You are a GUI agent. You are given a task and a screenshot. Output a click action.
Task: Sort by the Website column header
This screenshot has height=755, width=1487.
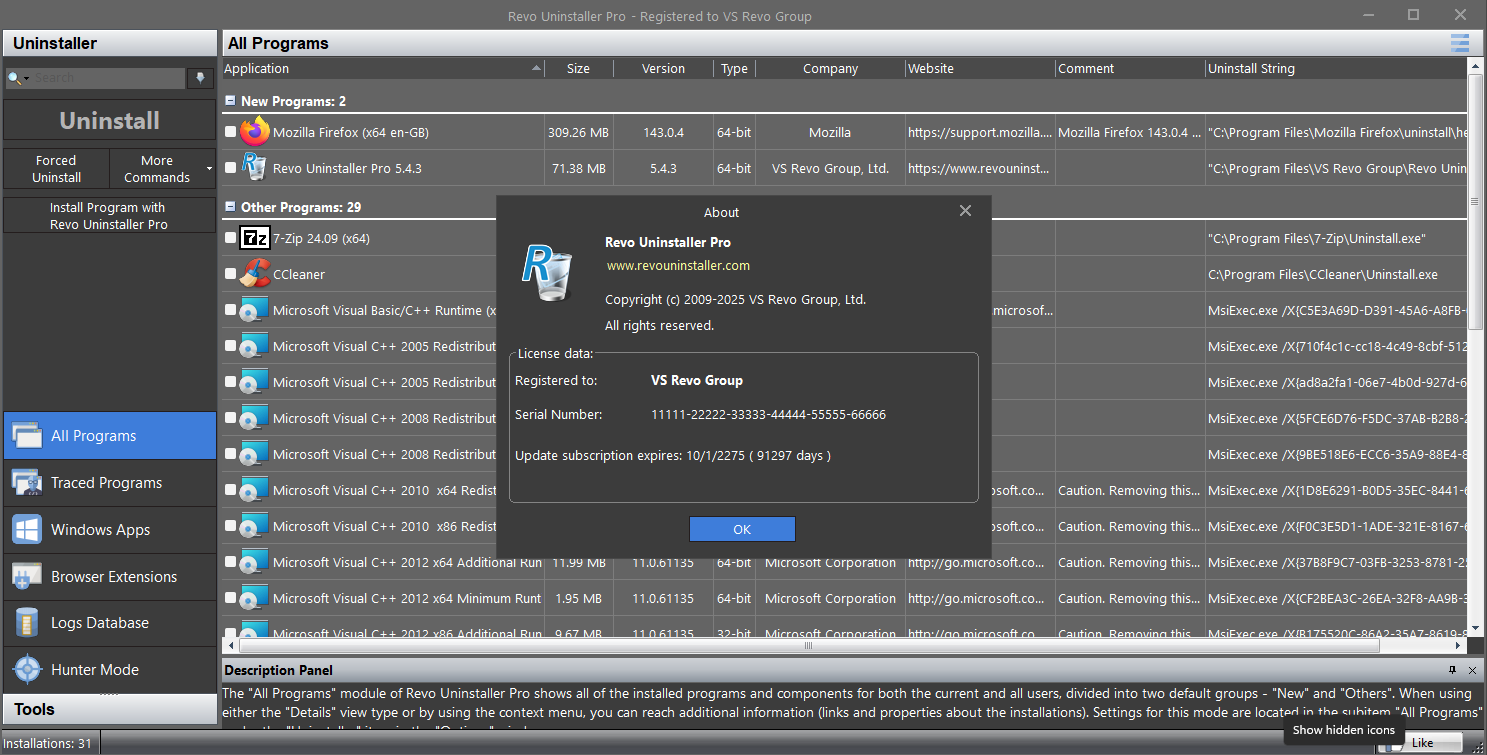pos(980,69)
